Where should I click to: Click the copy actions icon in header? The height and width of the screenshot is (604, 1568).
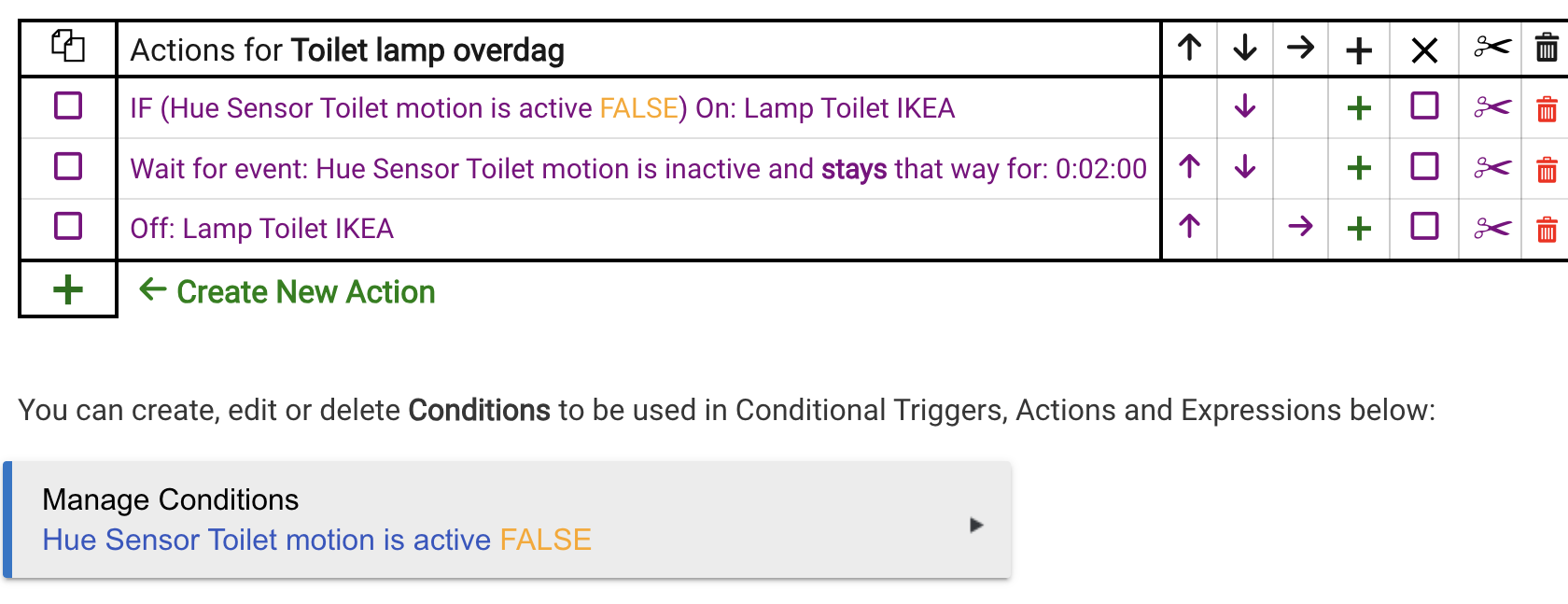point(68,46)
